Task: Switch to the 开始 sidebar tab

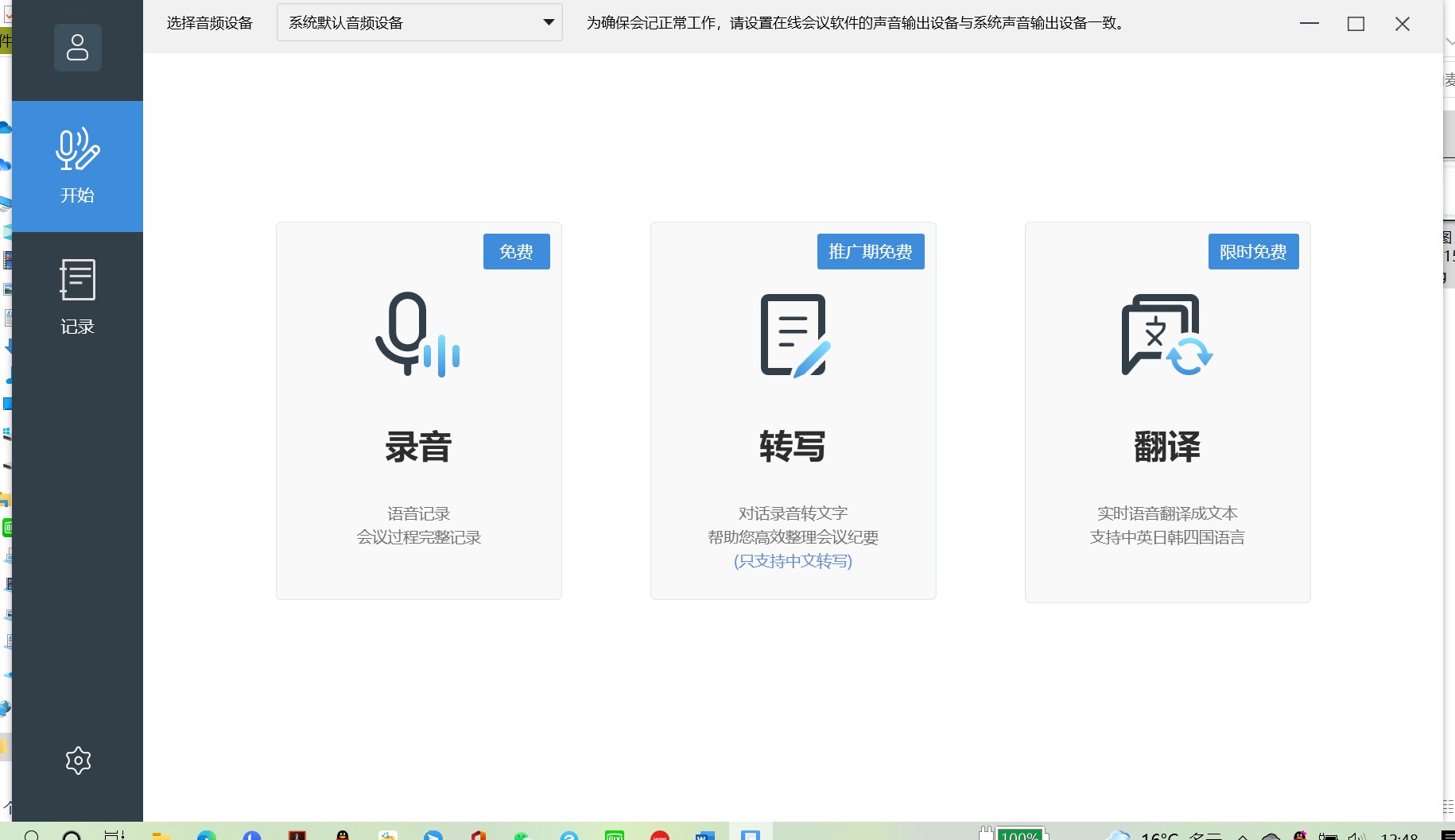Action: click(78, 166)
